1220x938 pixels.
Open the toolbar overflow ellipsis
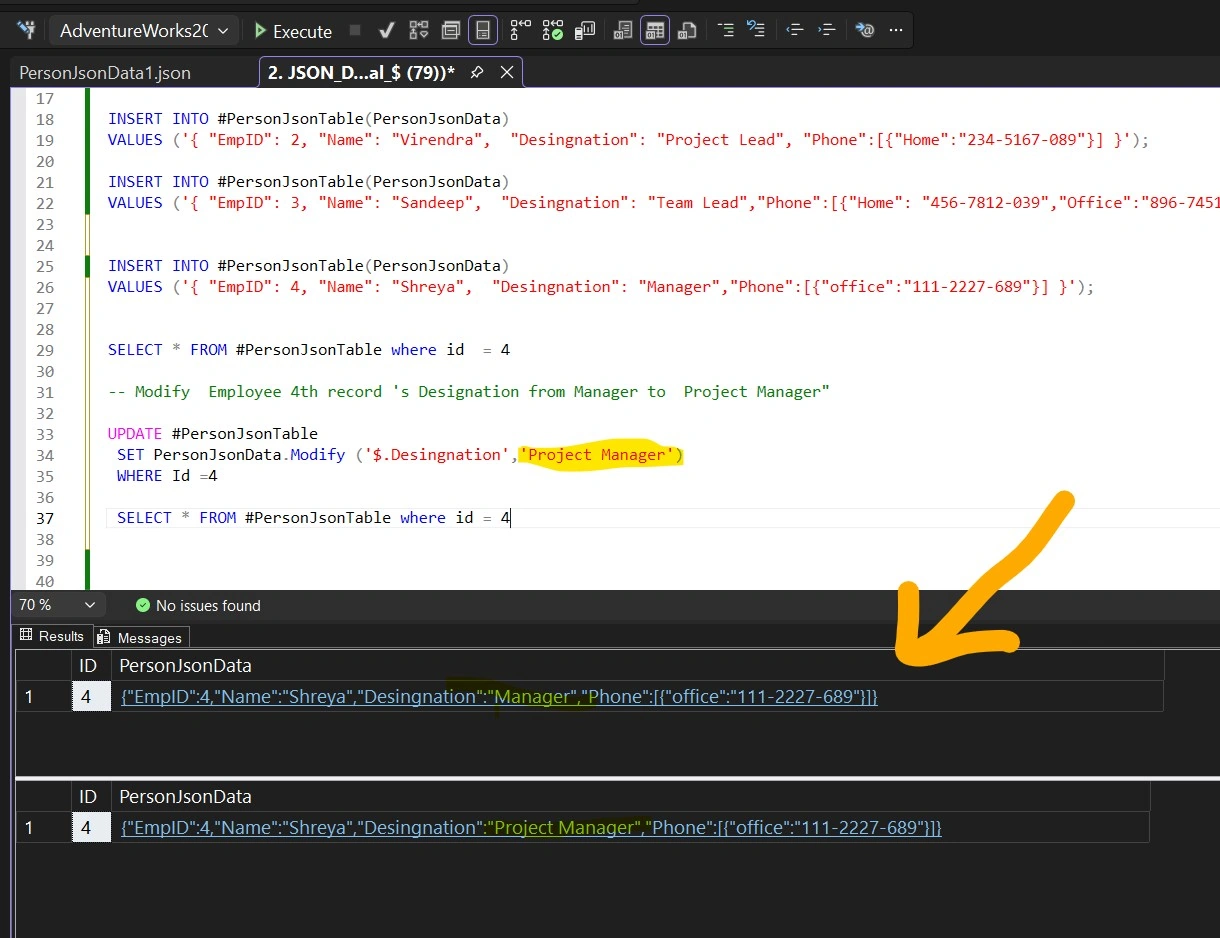[x=896, y=31]
